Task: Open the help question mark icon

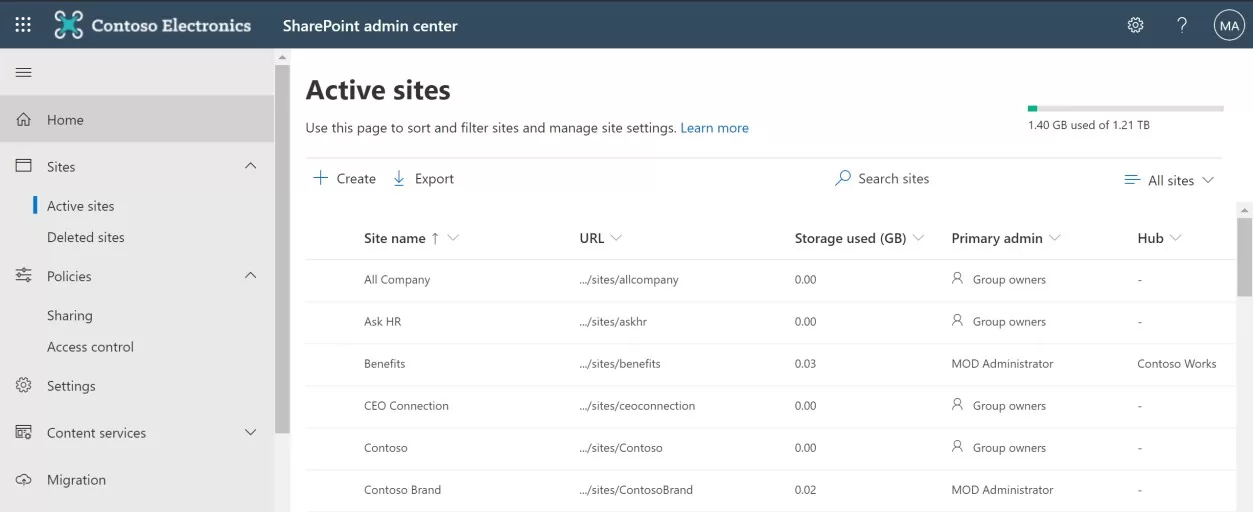Action: [x=1182, y=25]
